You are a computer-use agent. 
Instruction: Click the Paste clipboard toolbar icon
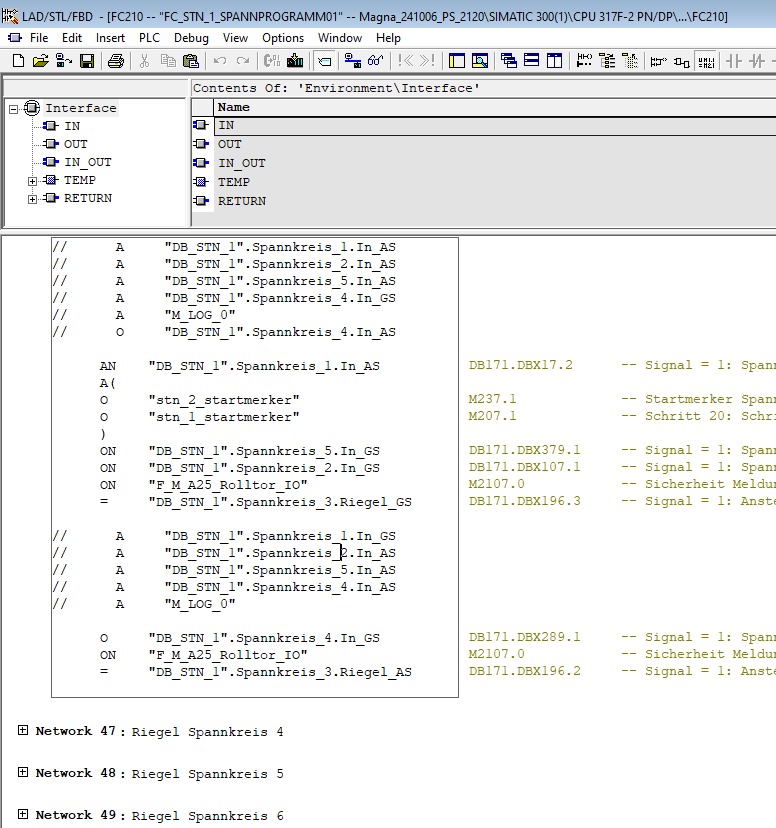point(190,61)
